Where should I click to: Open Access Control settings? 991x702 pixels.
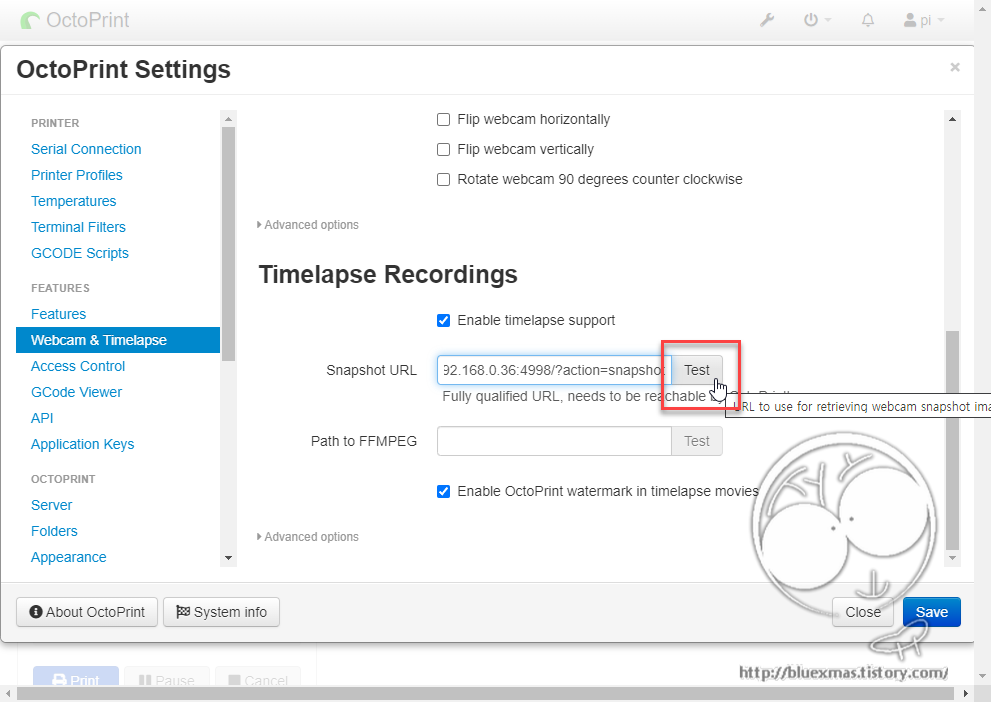coord(78,366)
